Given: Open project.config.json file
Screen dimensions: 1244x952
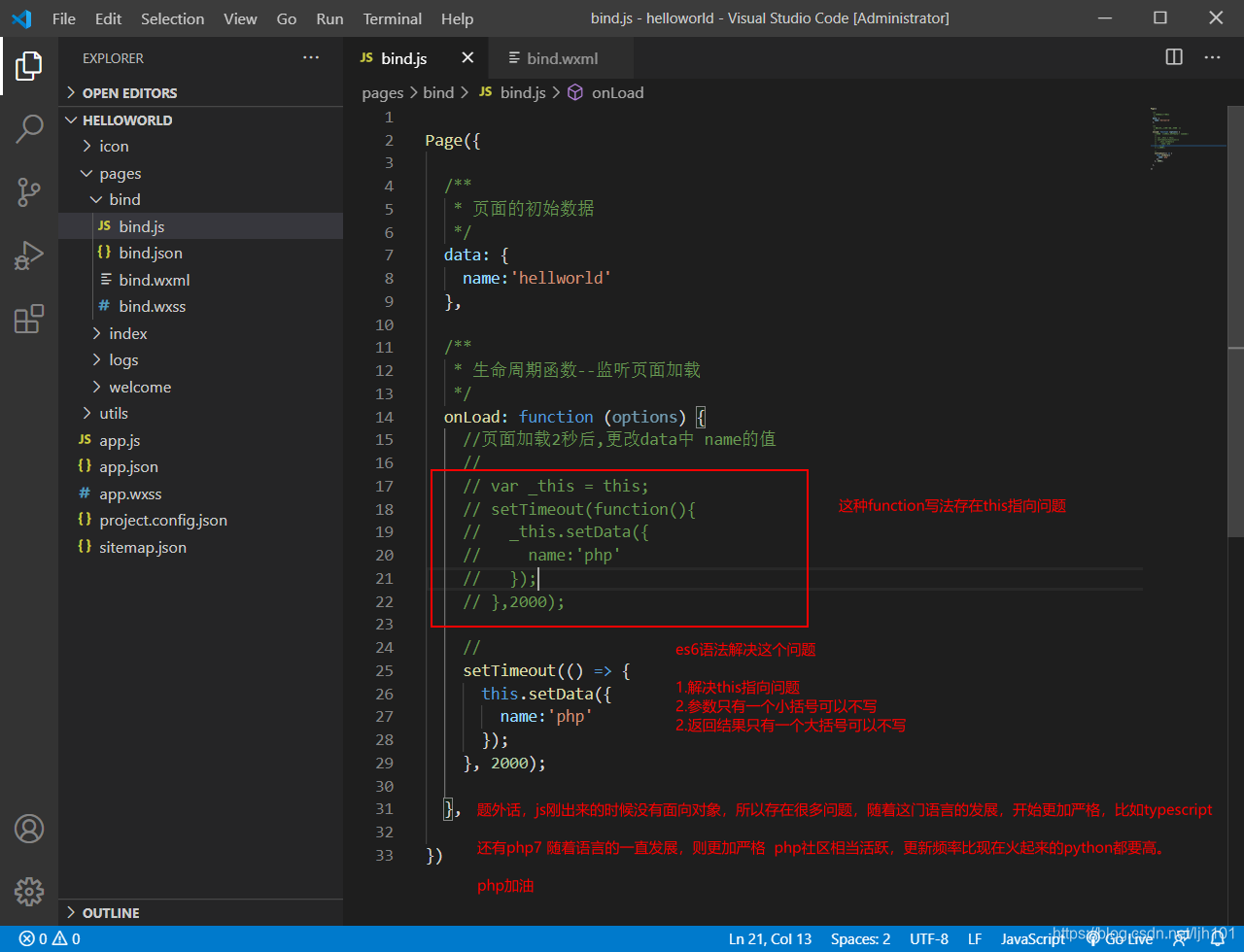Looking at the screenshot, I should [163, 520].
